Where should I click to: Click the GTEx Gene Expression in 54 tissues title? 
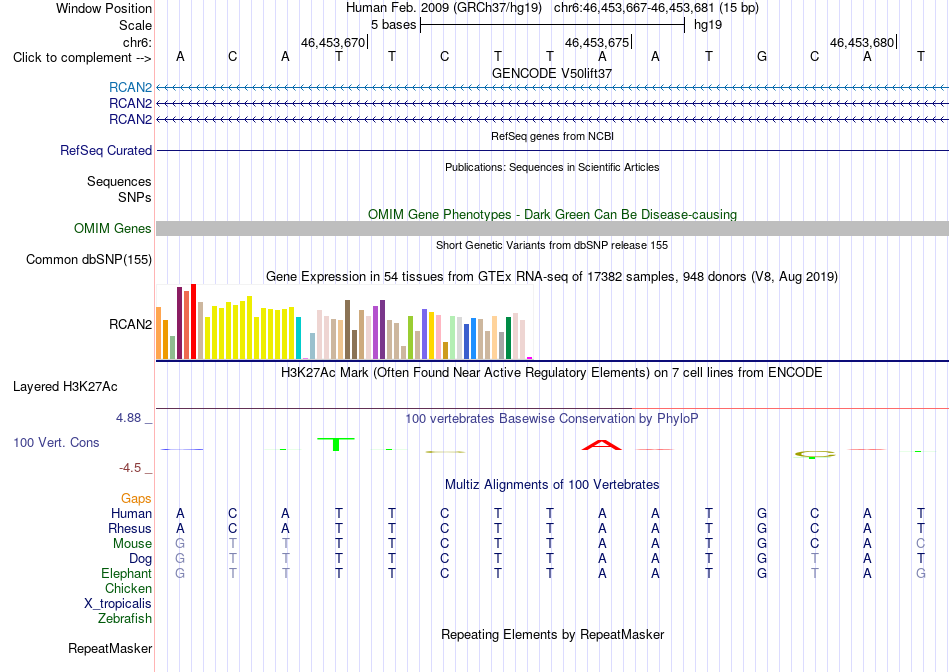552,277
